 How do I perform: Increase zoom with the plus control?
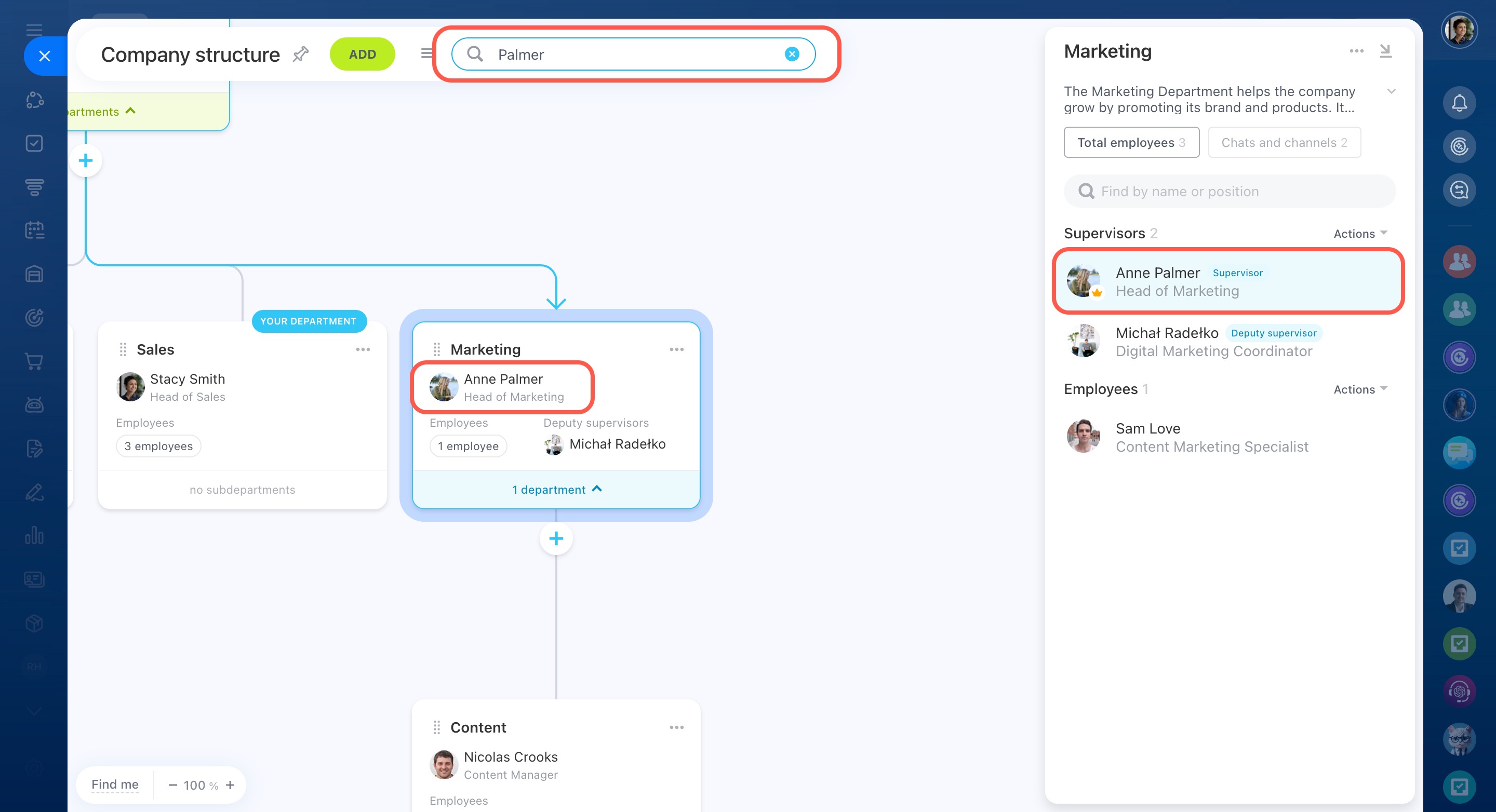pos(231,784)
